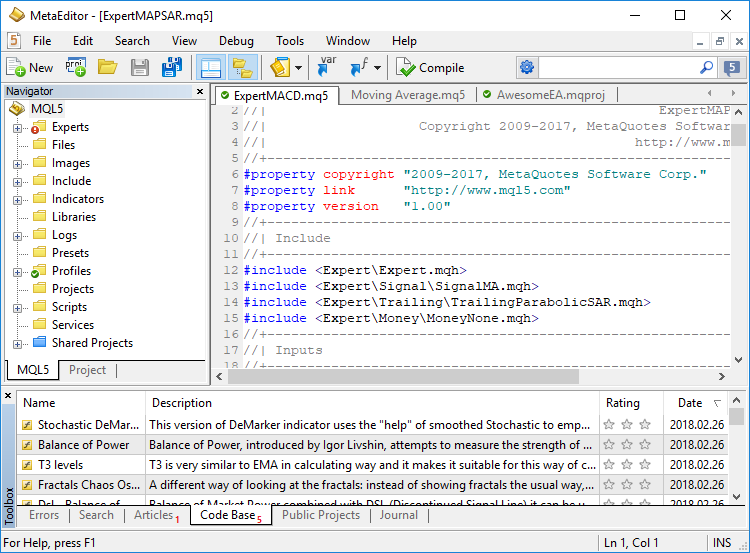Viewport: 750px width, 553px height.
Task: Click the MetaEditor document icon in menu bar
Action: pyautogui.click(x=14, y=41)
